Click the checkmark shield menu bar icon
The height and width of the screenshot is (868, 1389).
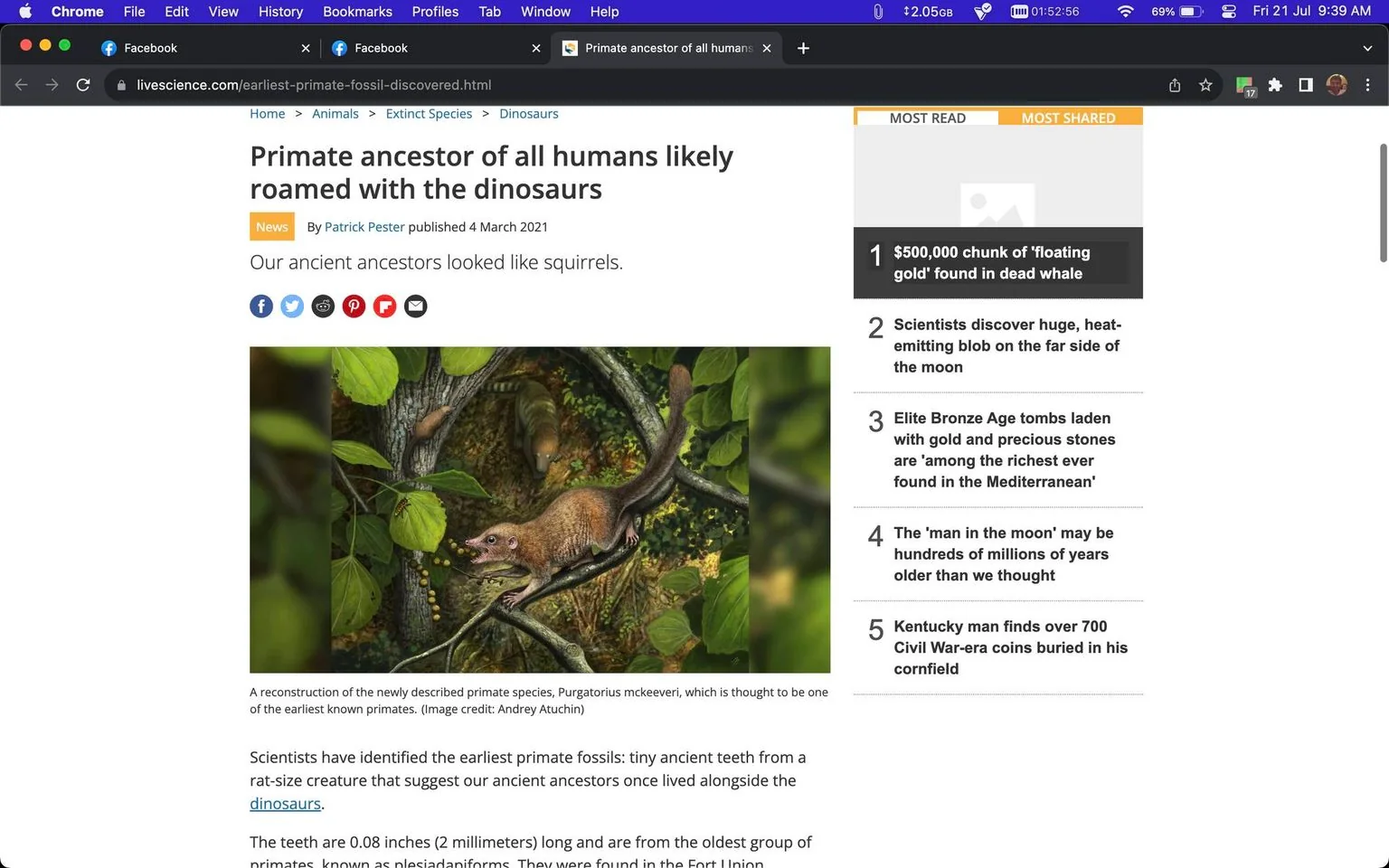click(x=982, y=12)
